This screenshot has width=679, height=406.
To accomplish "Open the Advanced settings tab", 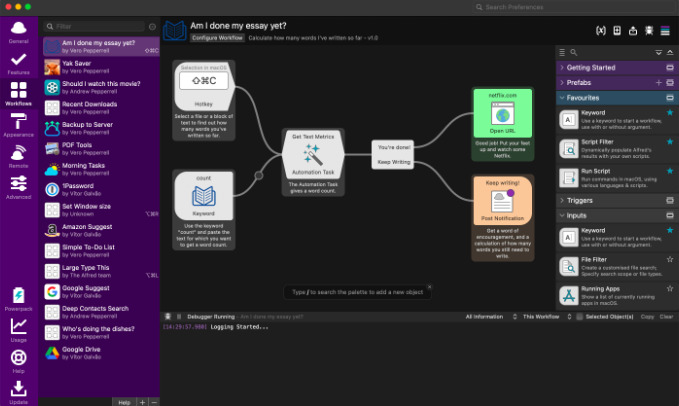I will point(19,187).
